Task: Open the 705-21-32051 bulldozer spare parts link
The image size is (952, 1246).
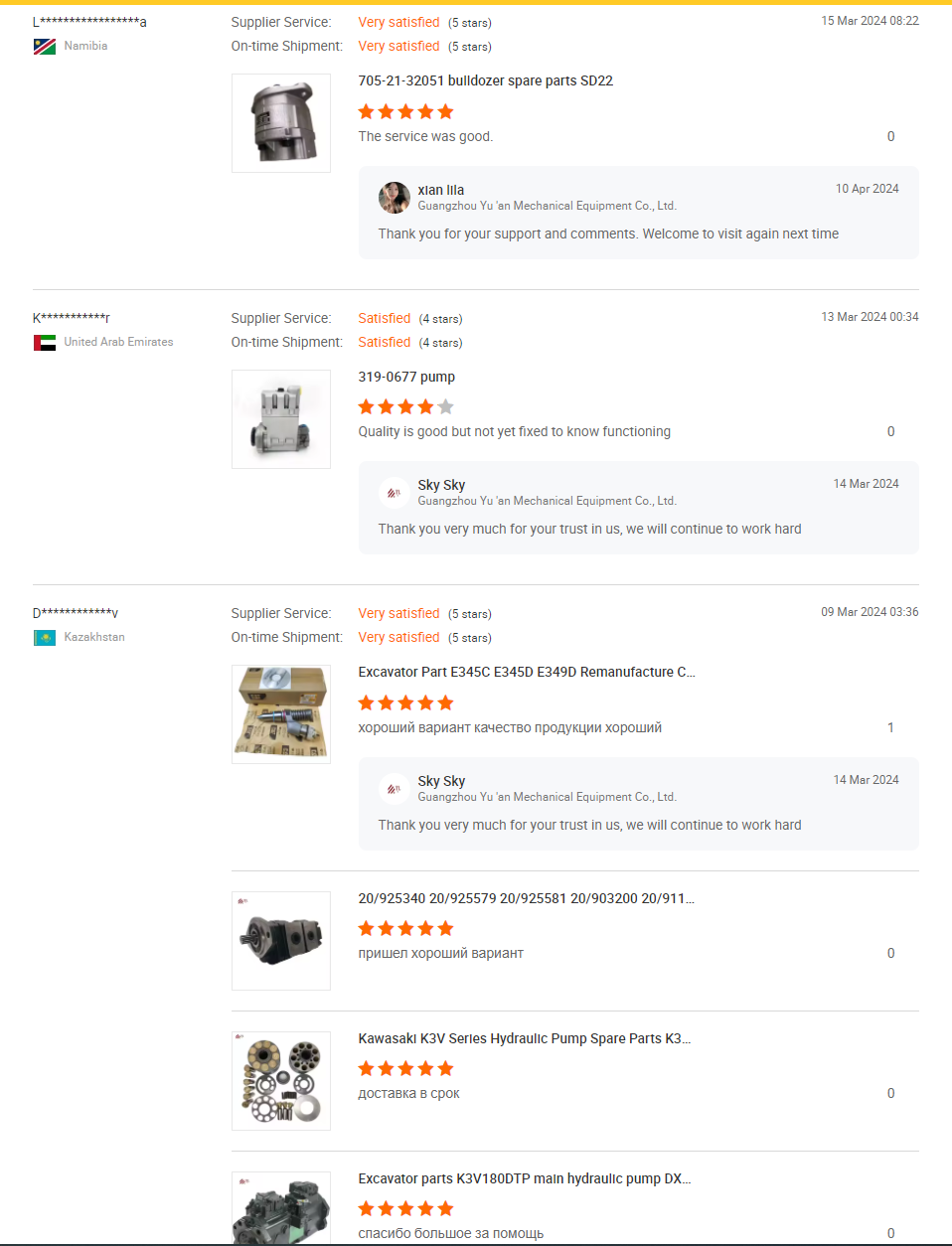Action: coord(485,80)
